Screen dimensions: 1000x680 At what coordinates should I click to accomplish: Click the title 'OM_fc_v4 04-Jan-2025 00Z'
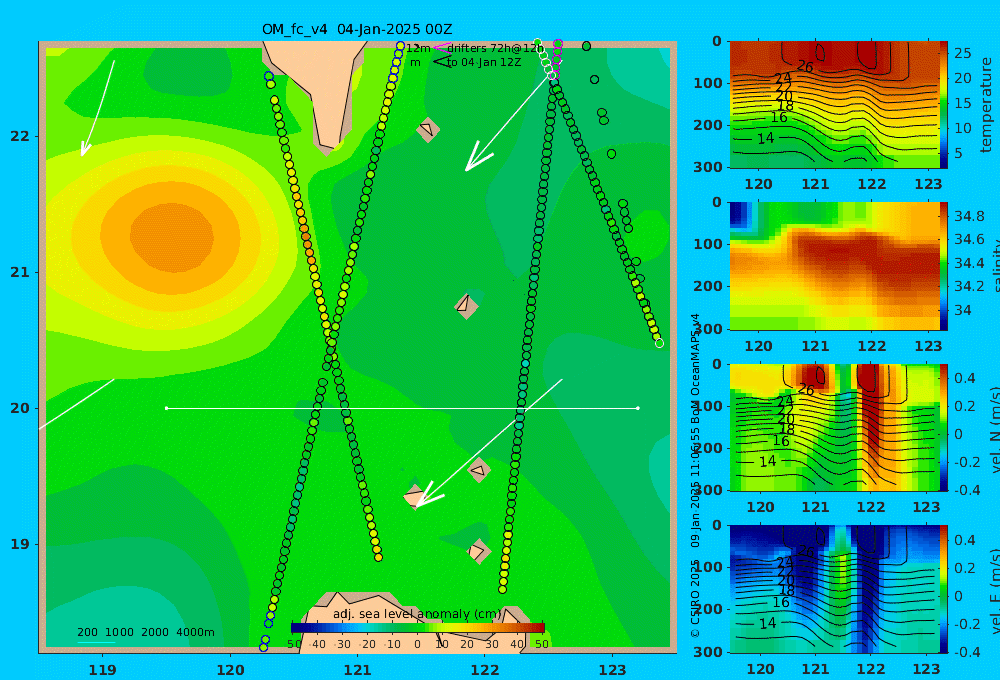[357, 29]
